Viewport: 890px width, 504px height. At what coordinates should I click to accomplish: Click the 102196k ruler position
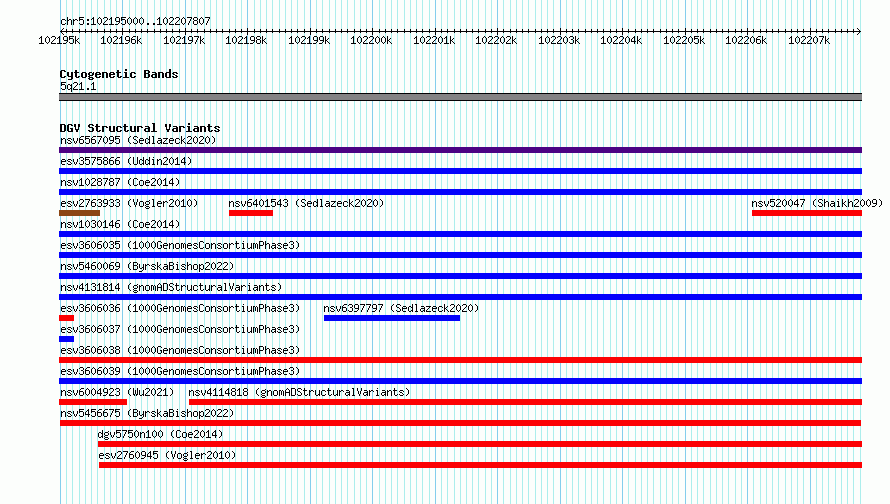(x=121, y=40)
